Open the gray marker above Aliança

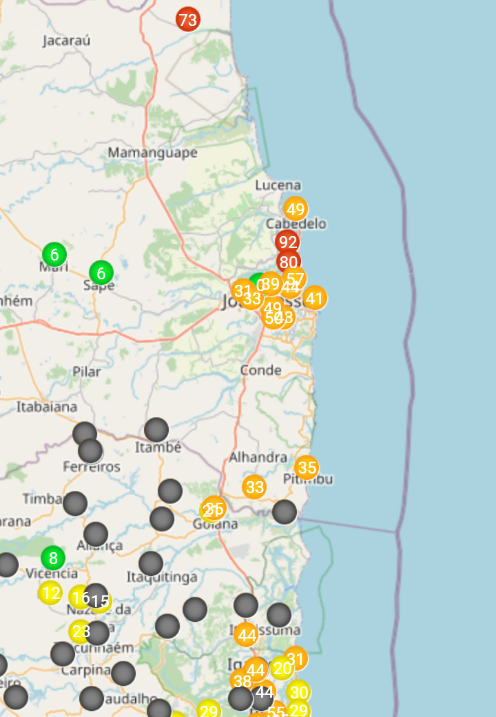click(96, 534)
